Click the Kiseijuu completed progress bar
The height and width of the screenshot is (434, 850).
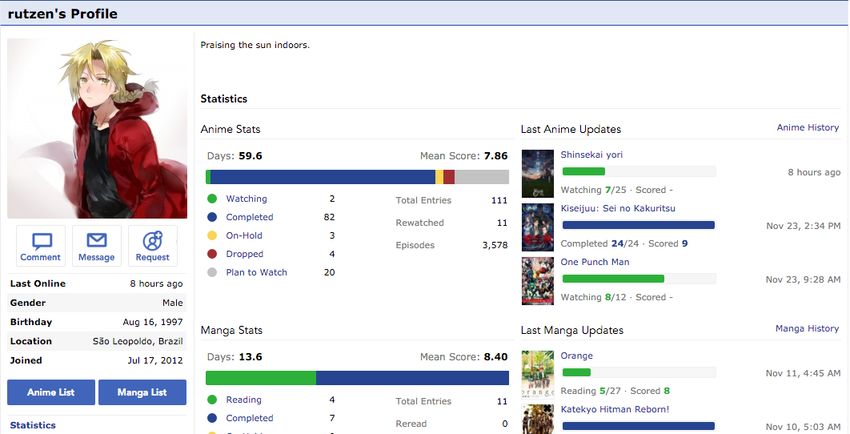point(639,225)
